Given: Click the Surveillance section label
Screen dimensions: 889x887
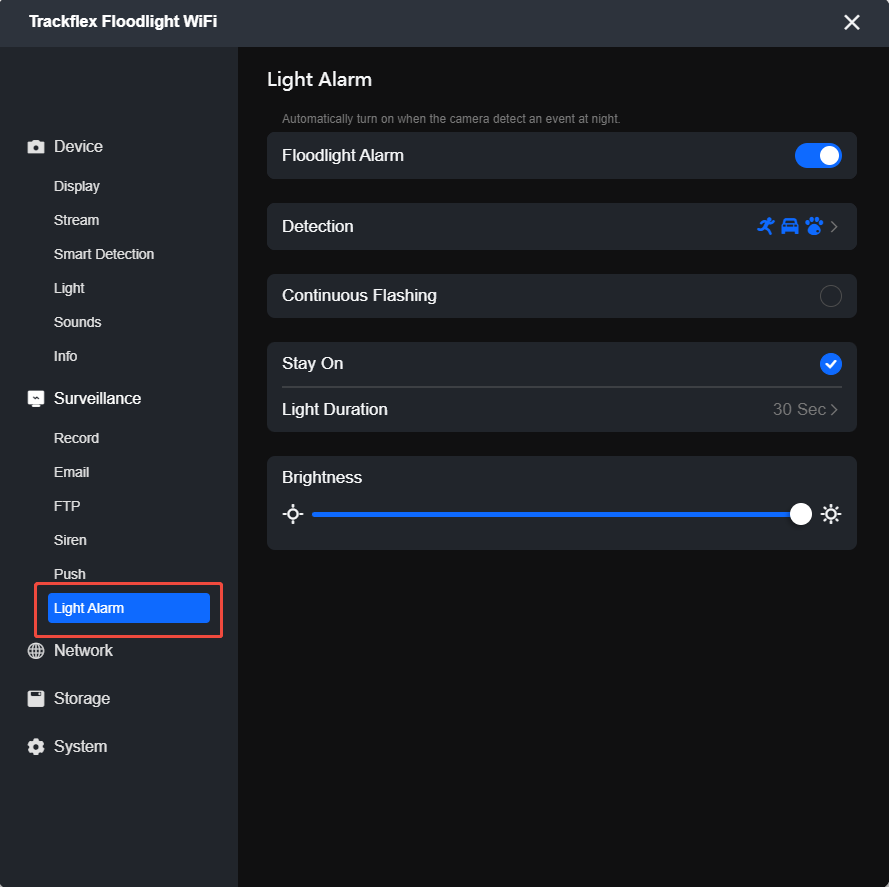Looking at the screenshot, I should pyautogui.click(x=98, y=399).
